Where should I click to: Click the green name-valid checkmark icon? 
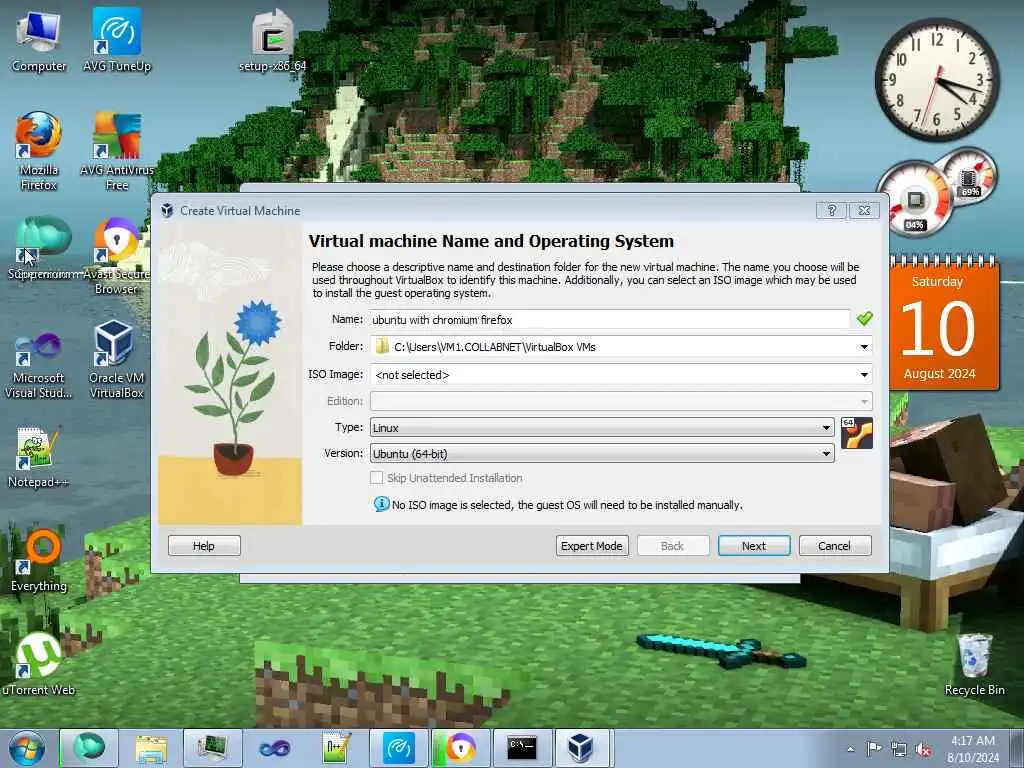(x=865, y=319)
